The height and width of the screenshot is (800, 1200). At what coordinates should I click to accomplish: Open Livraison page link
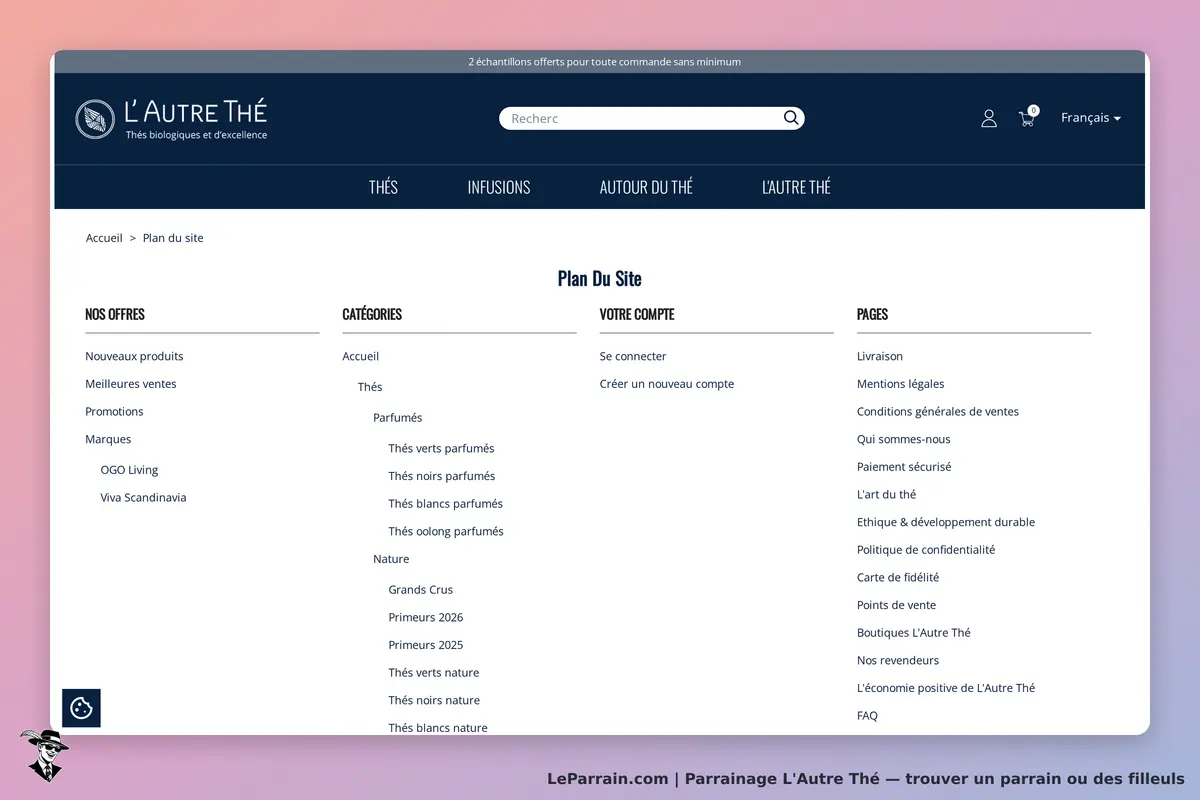tap(880, 356)
